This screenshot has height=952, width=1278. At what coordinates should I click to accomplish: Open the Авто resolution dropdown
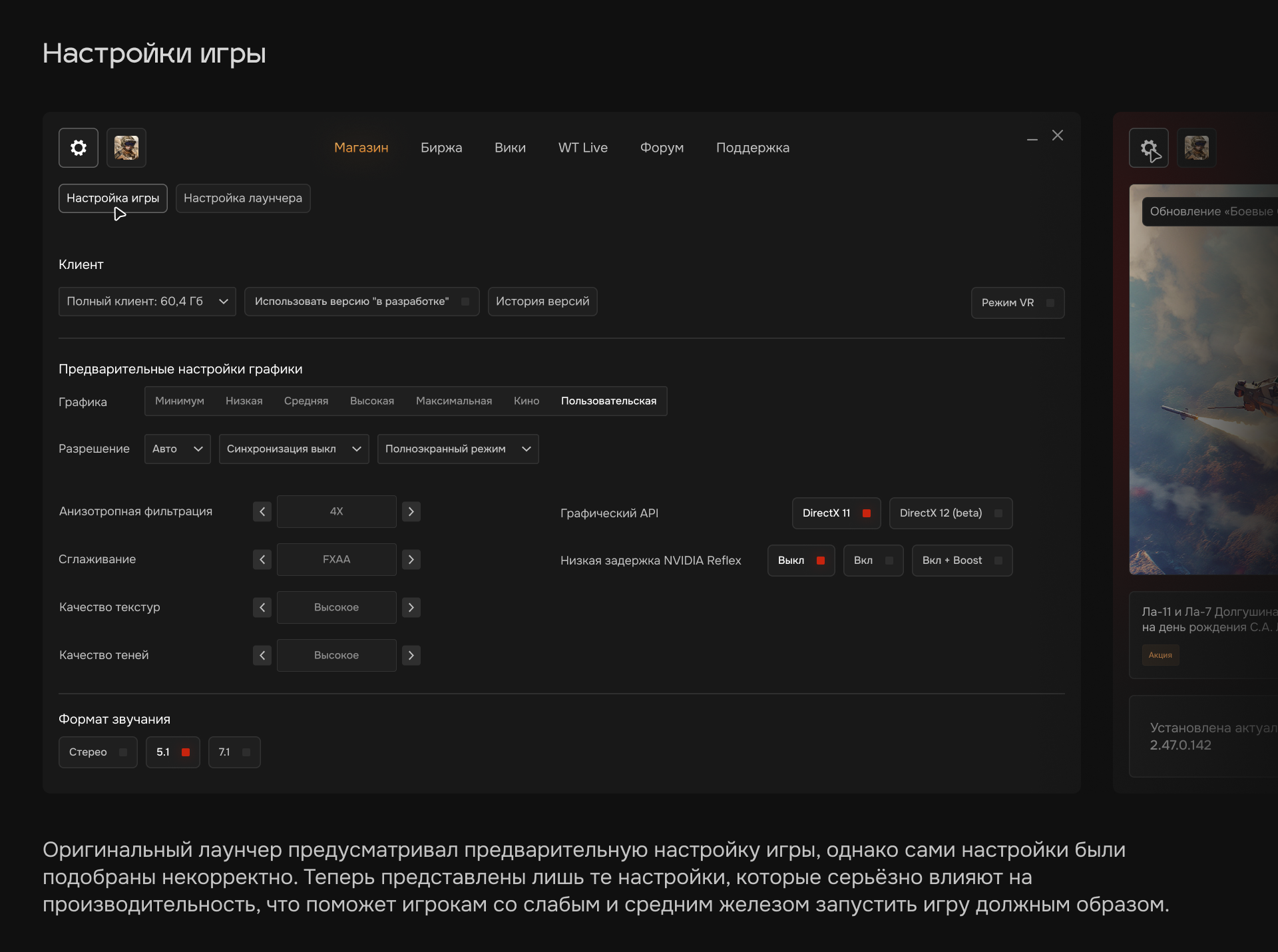[177, 449]
